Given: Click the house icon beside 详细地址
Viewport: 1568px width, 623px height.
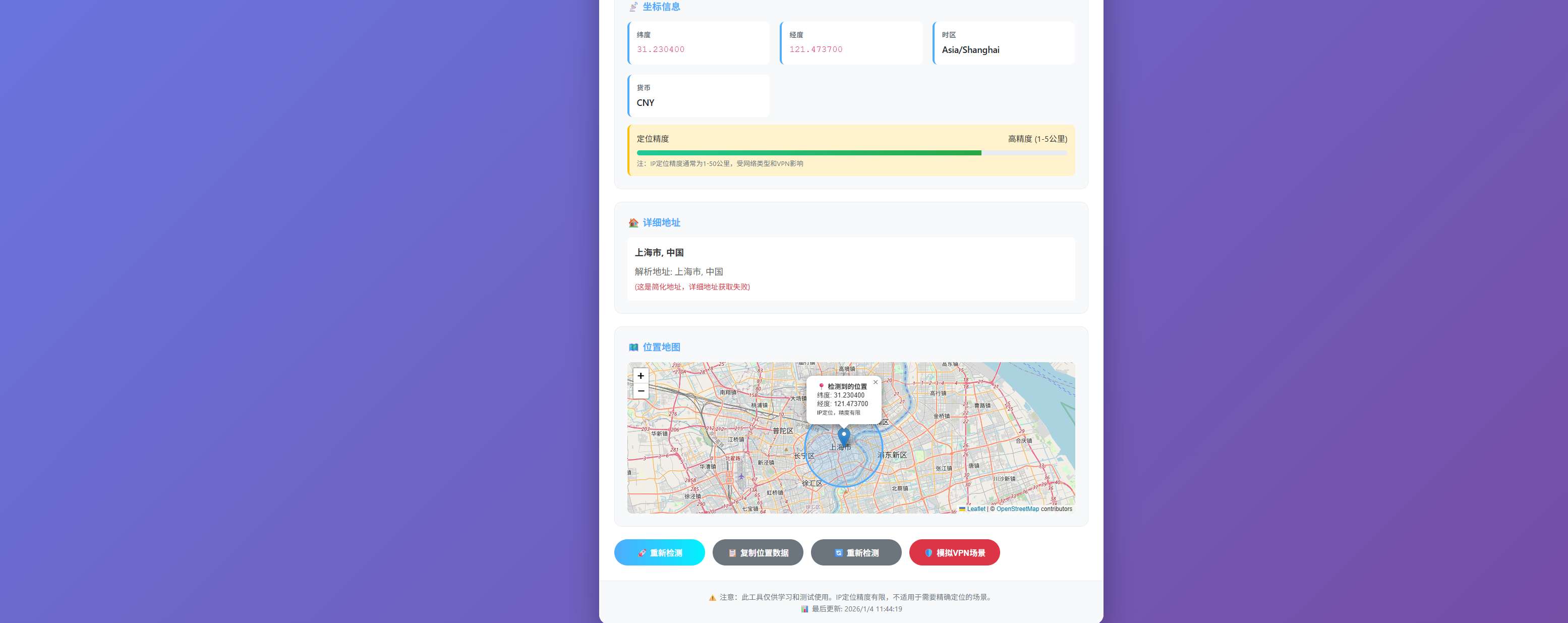Looking at the screenshot, I should pyautogui.click(x=633, y=223).
